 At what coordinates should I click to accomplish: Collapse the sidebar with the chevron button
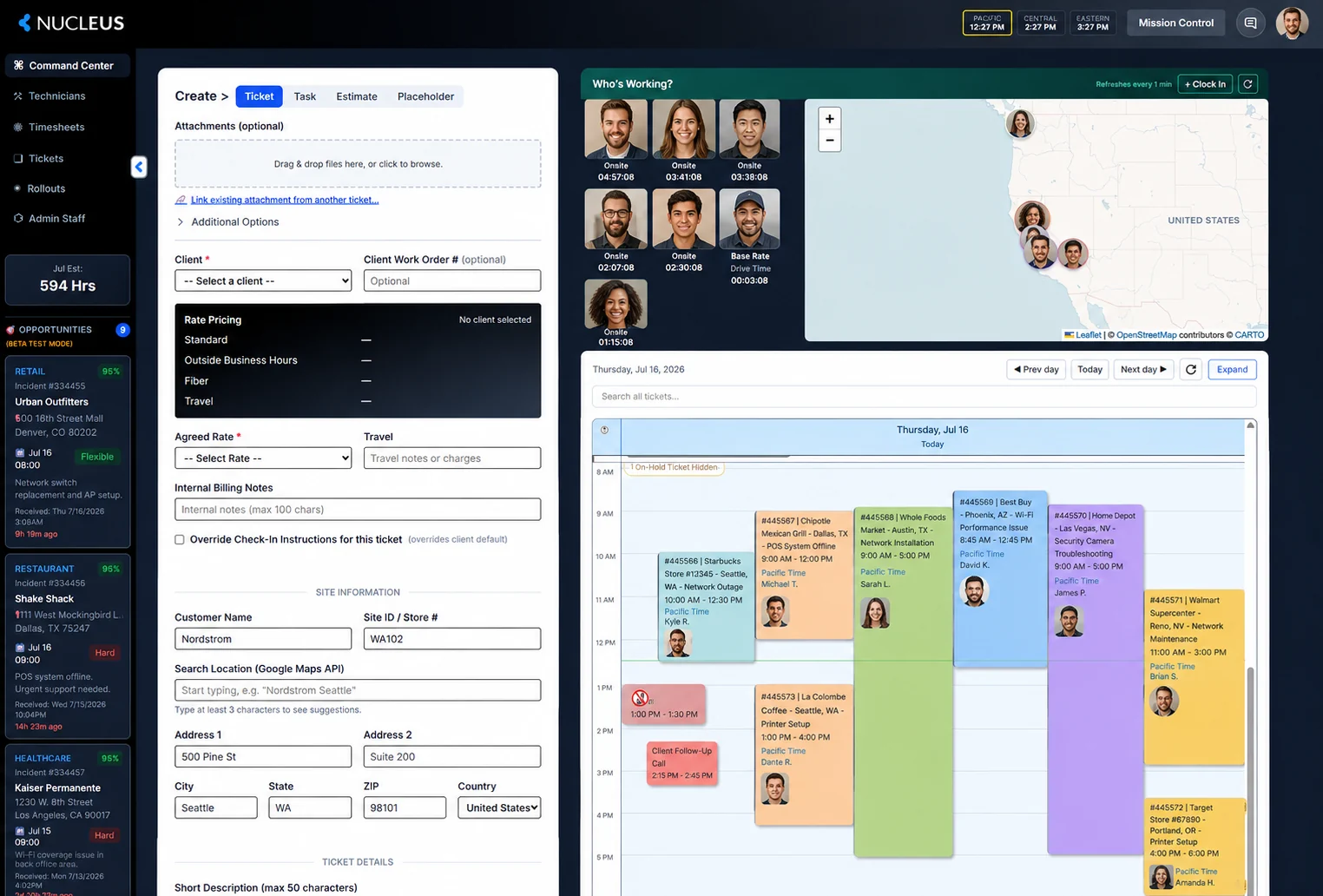(x=139, y=167)
